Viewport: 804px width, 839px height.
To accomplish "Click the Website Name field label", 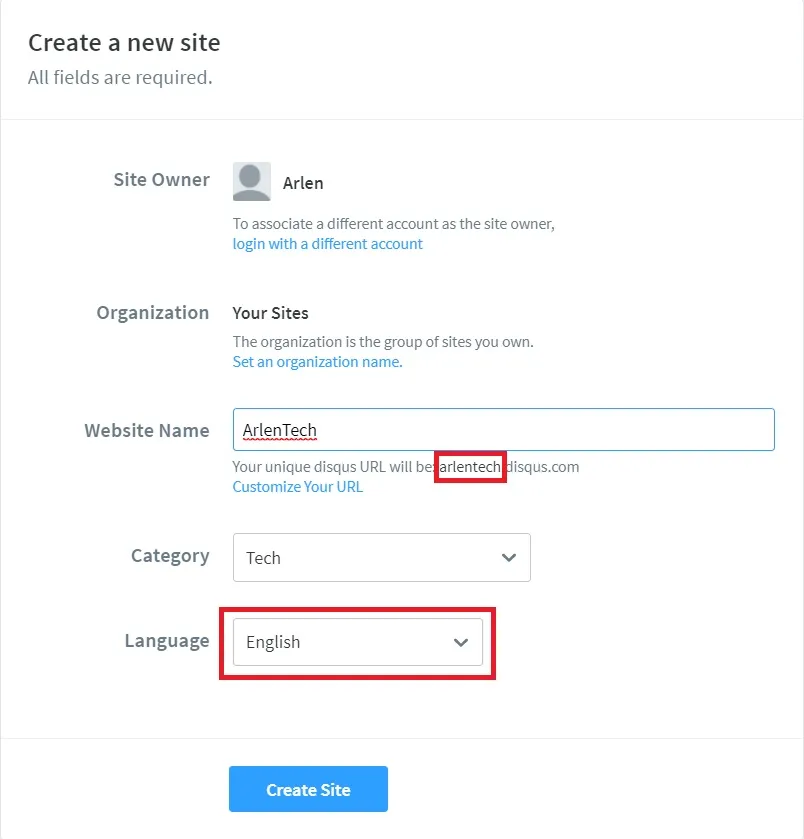I will point(146,430).
